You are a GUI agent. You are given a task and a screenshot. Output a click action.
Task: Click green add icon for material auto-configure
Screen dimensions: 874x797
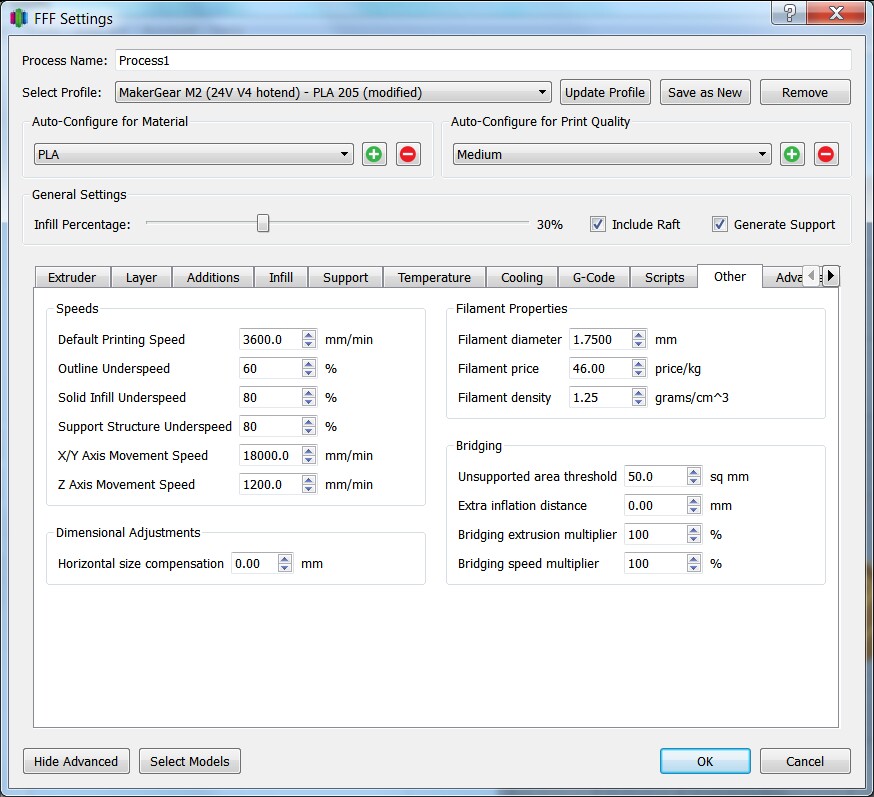374,154
